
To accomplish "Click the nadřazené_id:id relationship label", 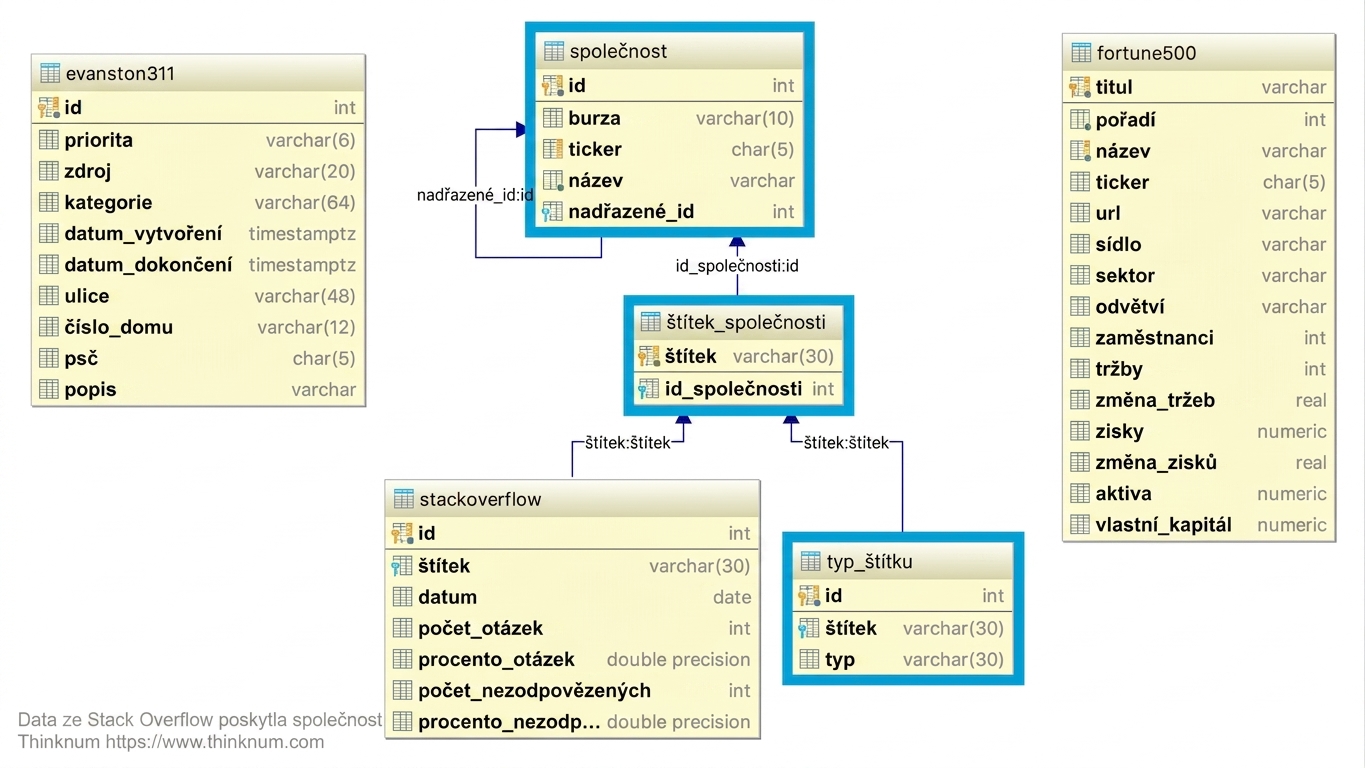I will (475, 195).
